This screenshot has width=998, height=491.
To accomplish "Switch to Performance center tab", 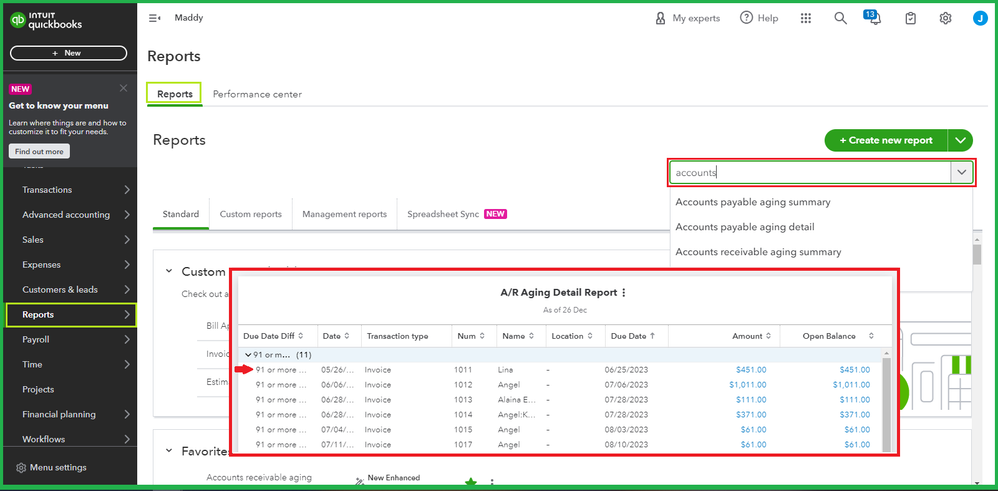I will point(257,94).
